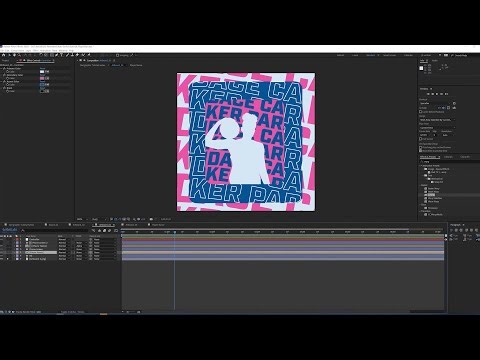
Task: Click Play button in Preview panel
Action: (437, 94)
